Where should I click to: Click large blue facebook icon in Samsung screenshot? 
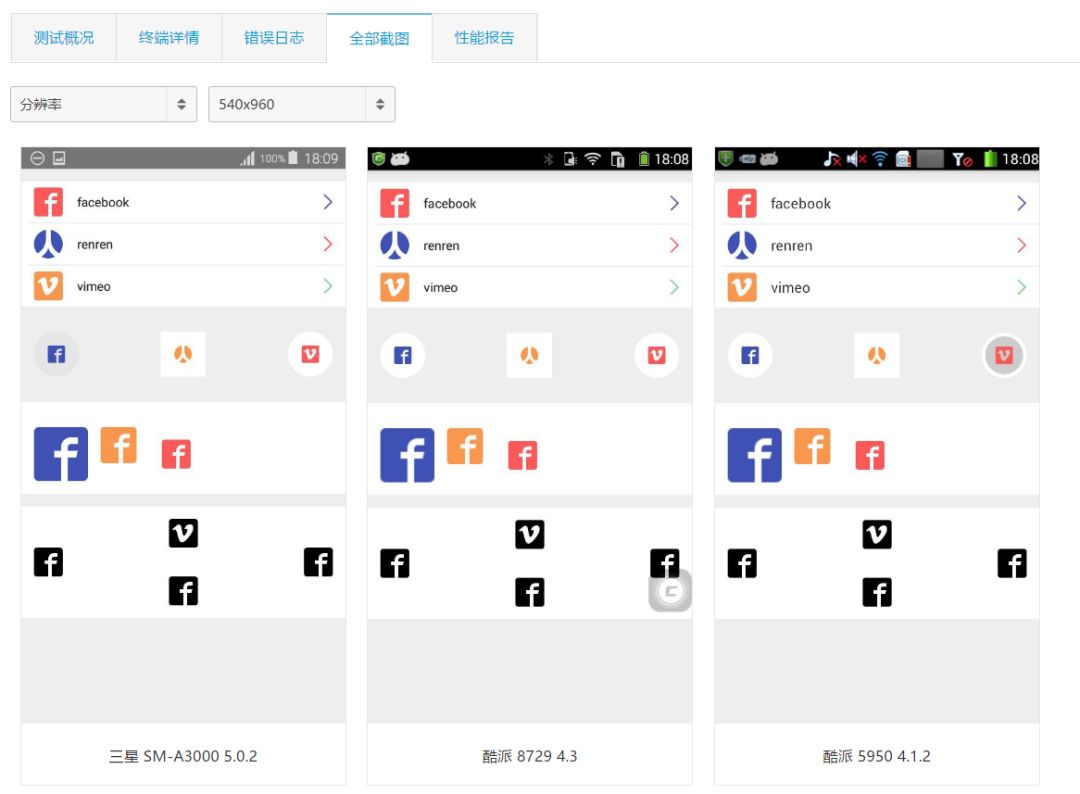61,454
